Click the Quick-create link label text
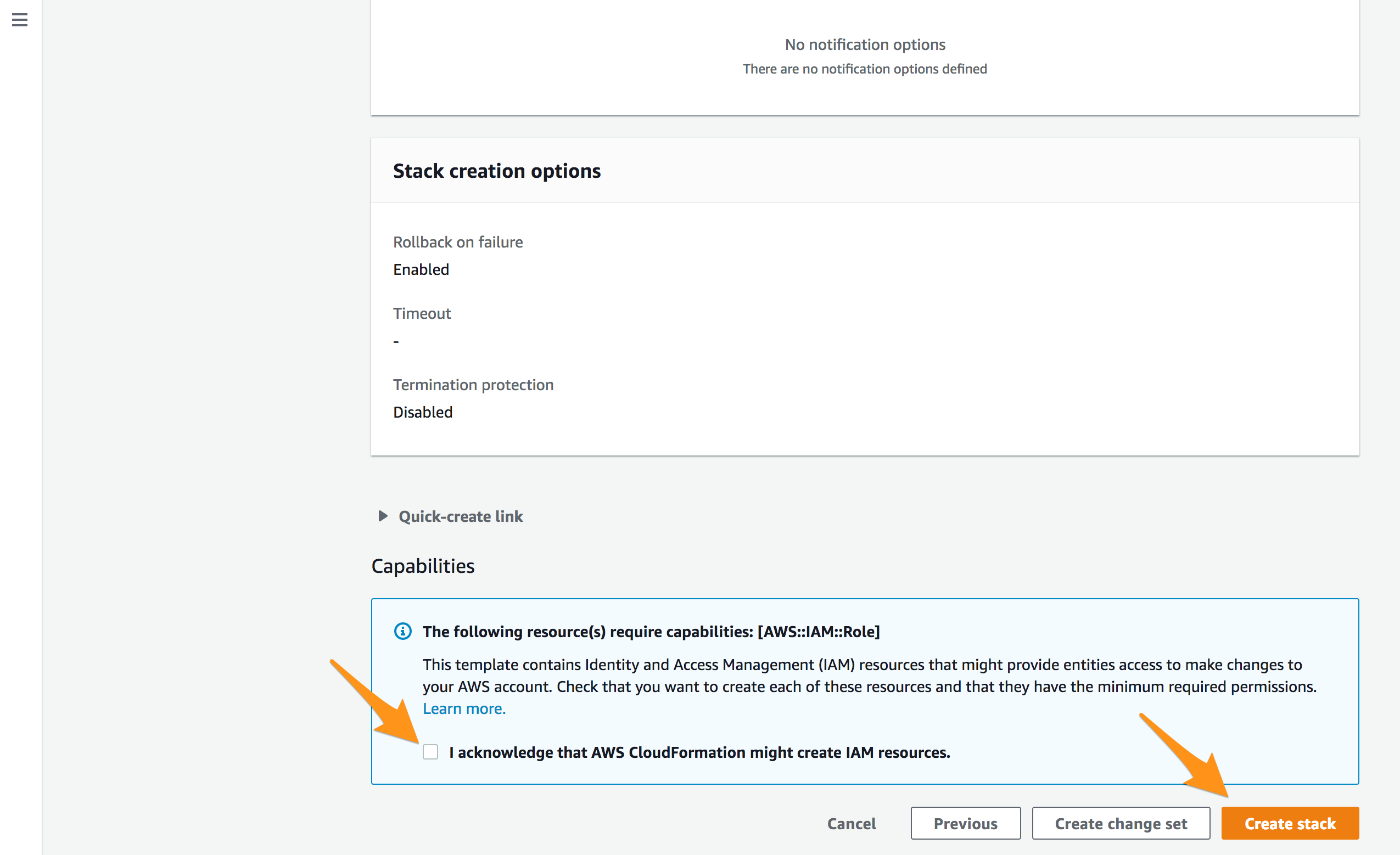The height and width of the screenshot is (855, 1400). (460, 516)
